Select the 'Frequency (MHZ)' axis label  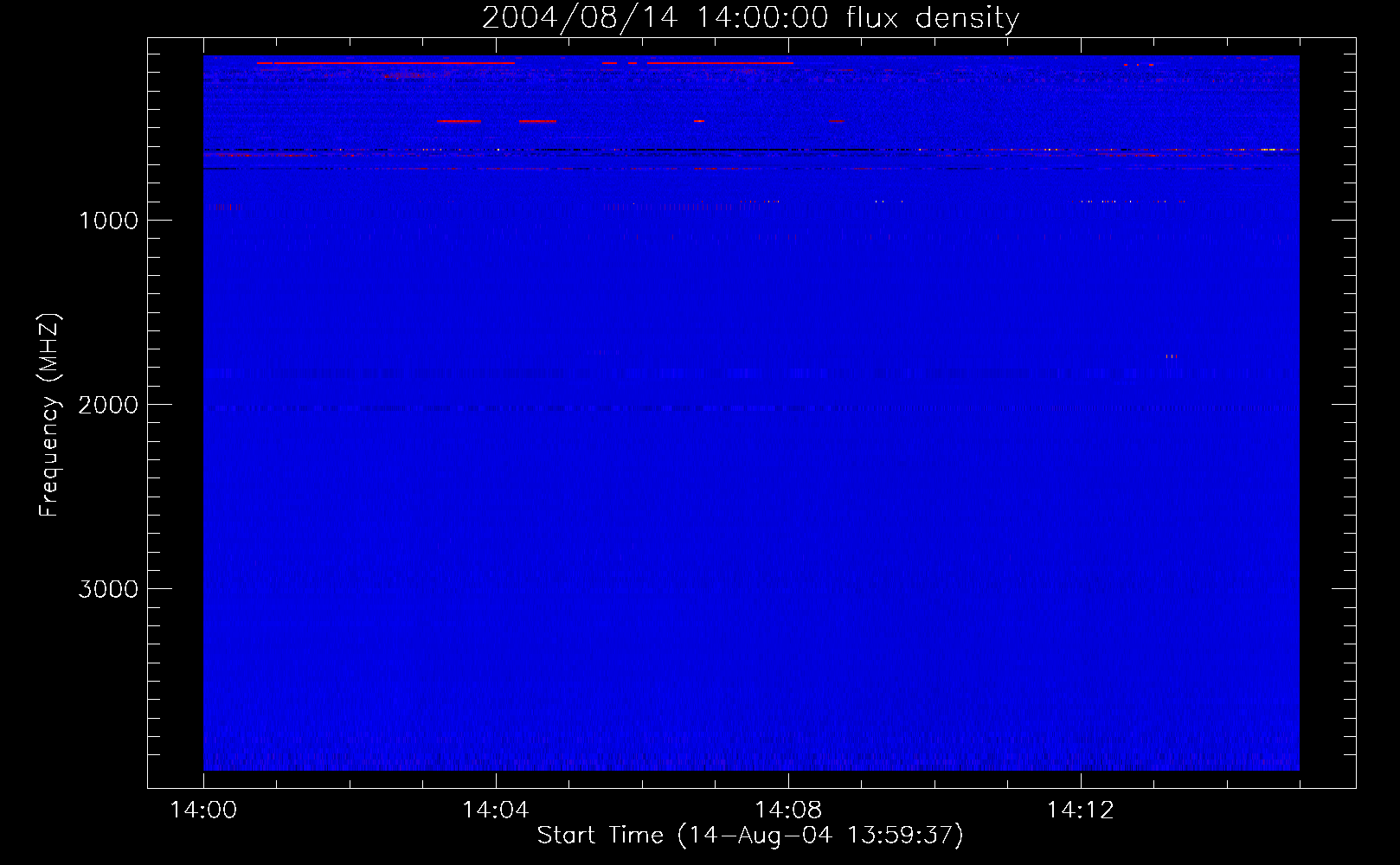tap(49, 415)
